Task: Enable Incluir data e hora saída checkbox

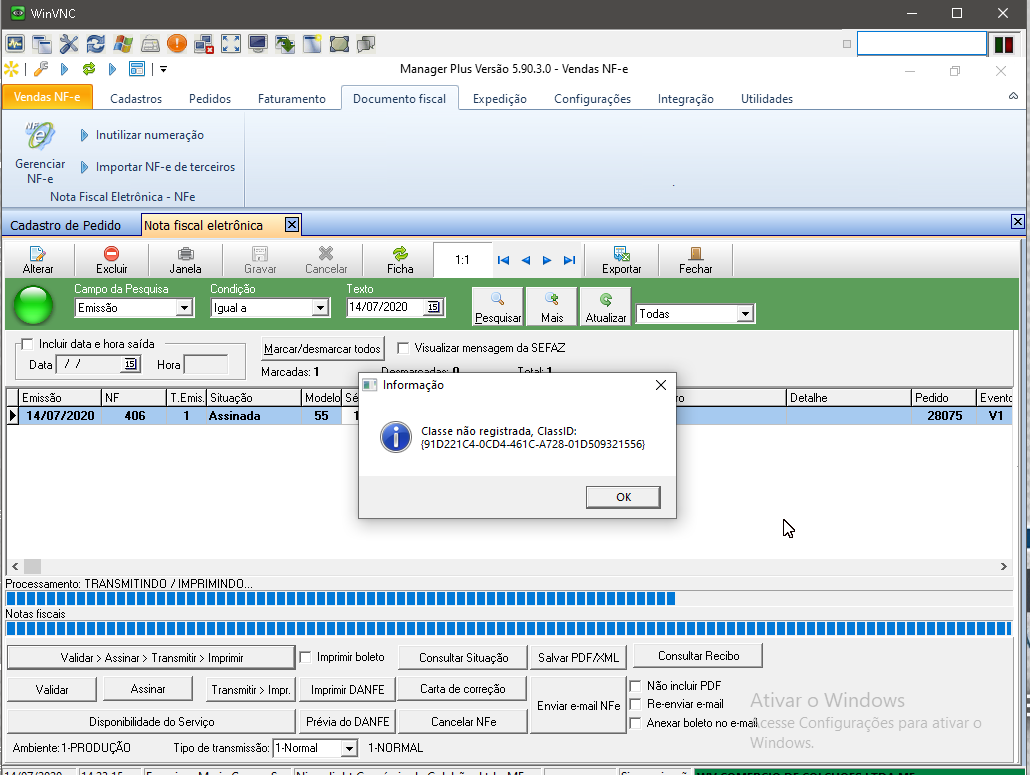Action: pos(27,344)
